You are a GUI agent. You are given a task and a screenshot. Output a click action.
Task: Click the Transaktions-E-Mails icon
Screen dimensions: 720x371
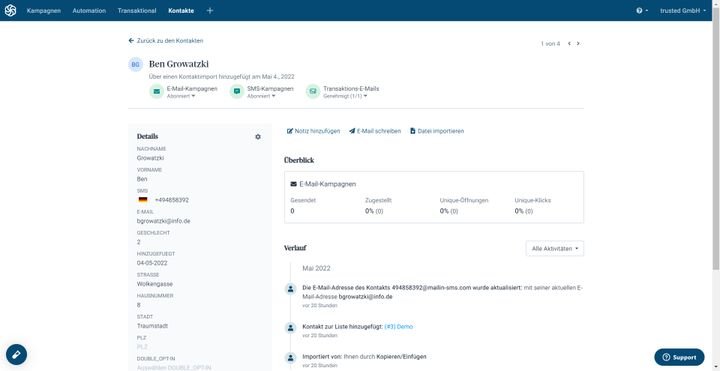point(313,91)
